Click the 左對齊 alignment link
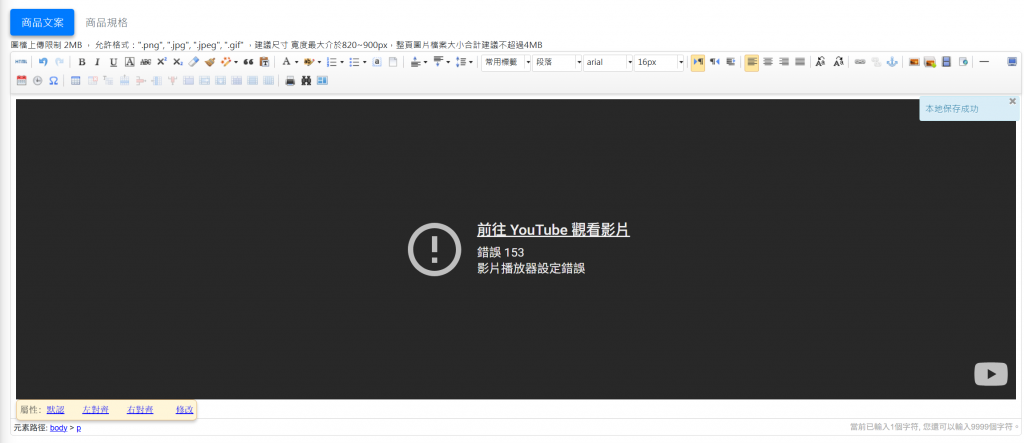 [96, 410]
